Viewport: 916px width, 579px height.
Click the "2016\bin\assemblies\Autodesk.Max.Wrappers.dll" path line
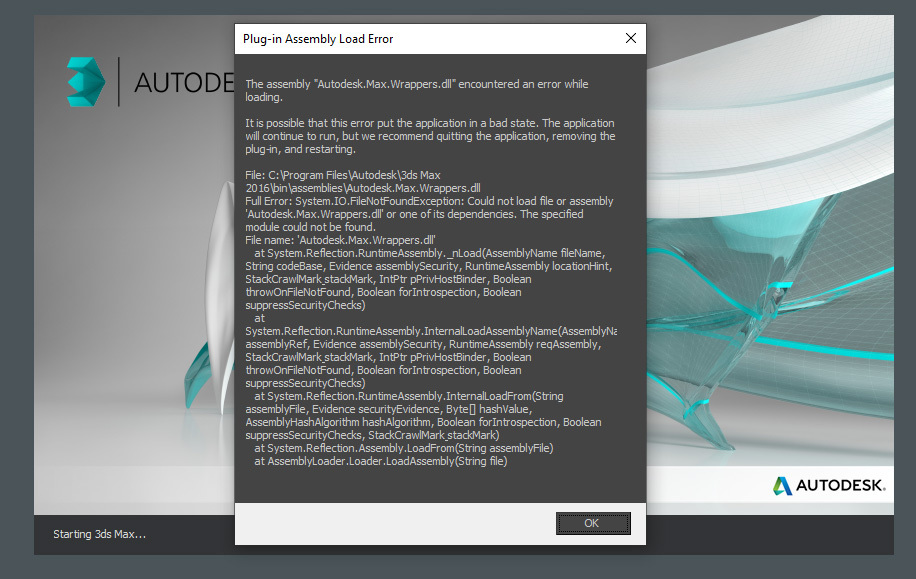coord(363,188)
